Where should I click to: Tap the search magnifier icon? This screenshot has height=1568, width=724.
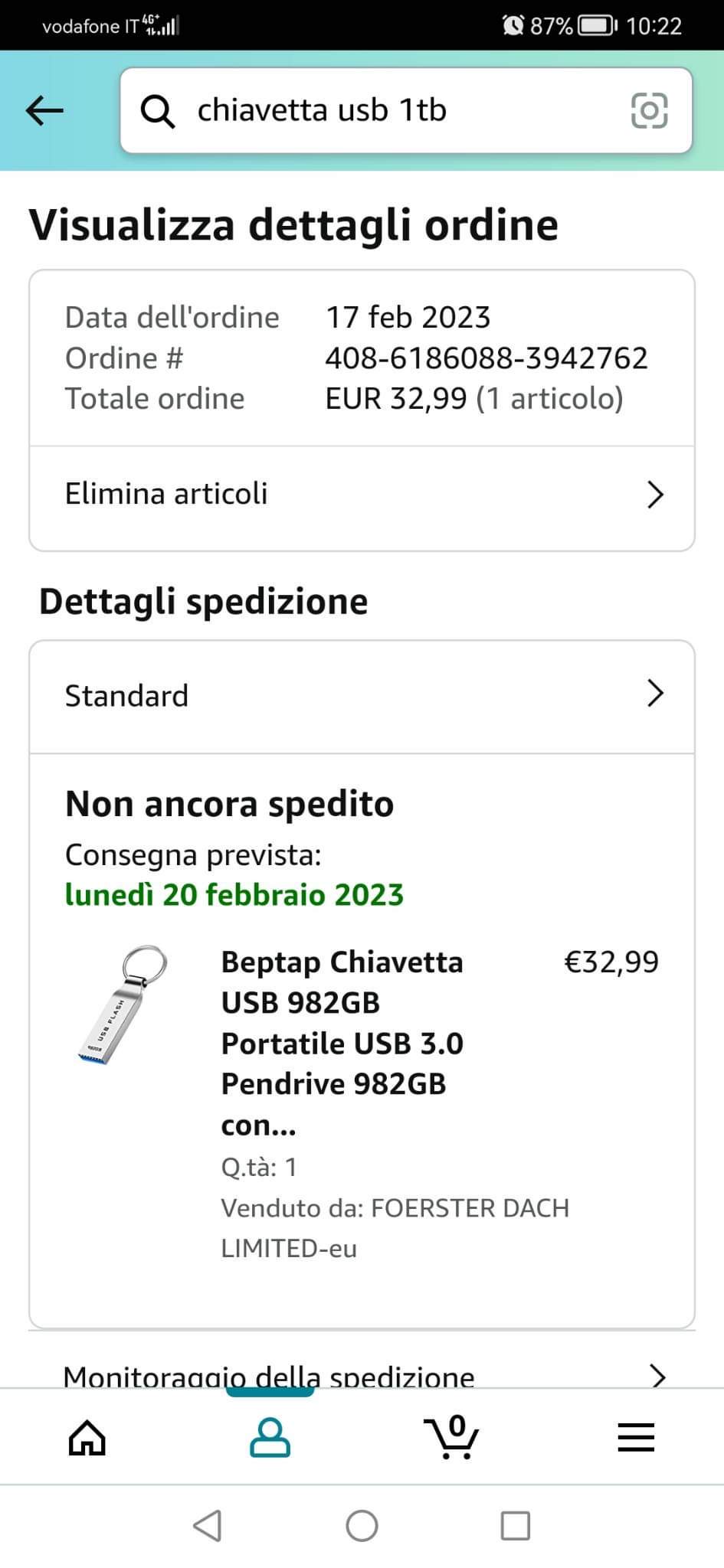pyautogui.click(x=158, y=112)
